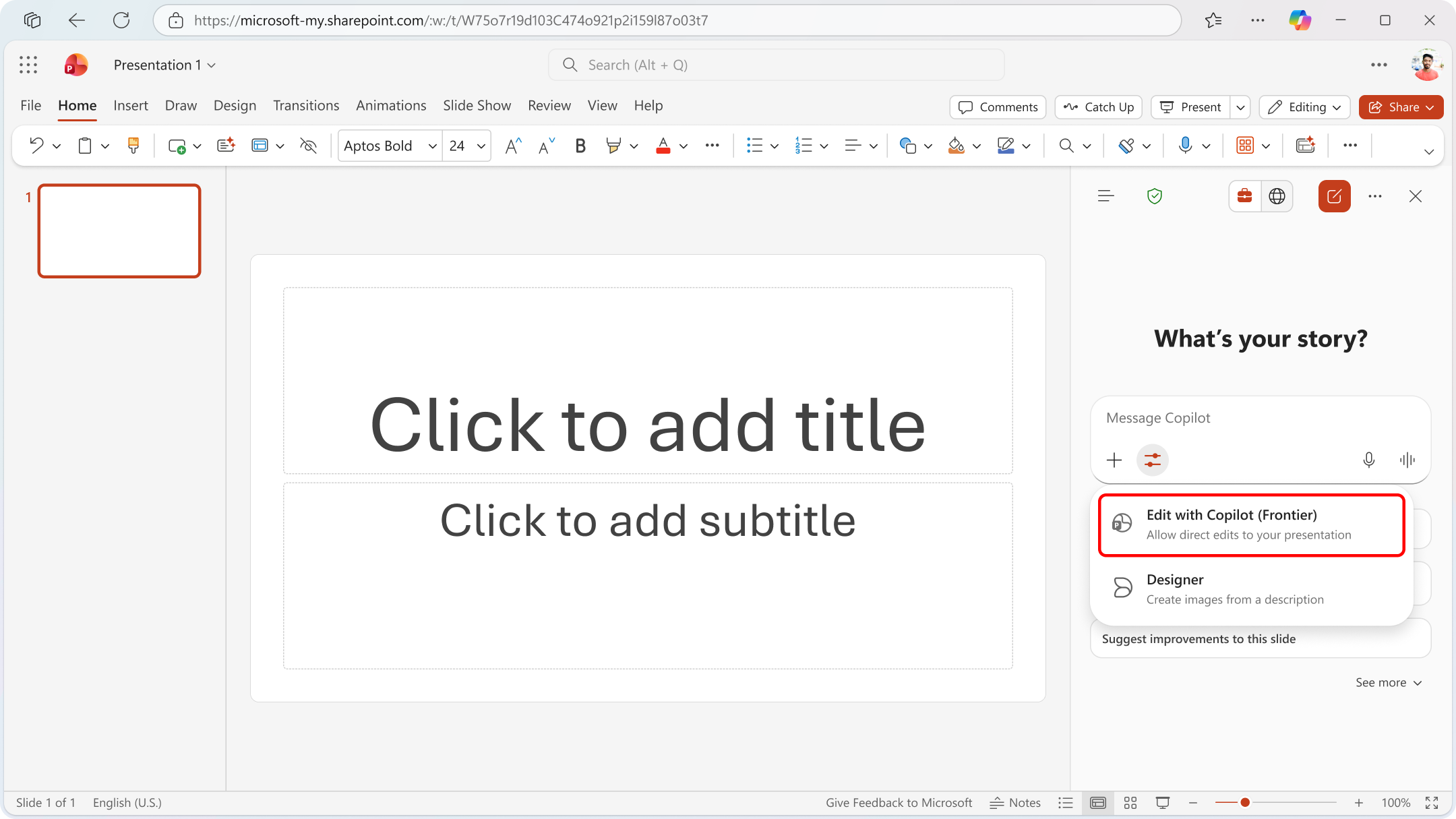Click the New Slide icon
Image resolution: width=1456 pixels, height=819 pixels.
coord(177,146)
